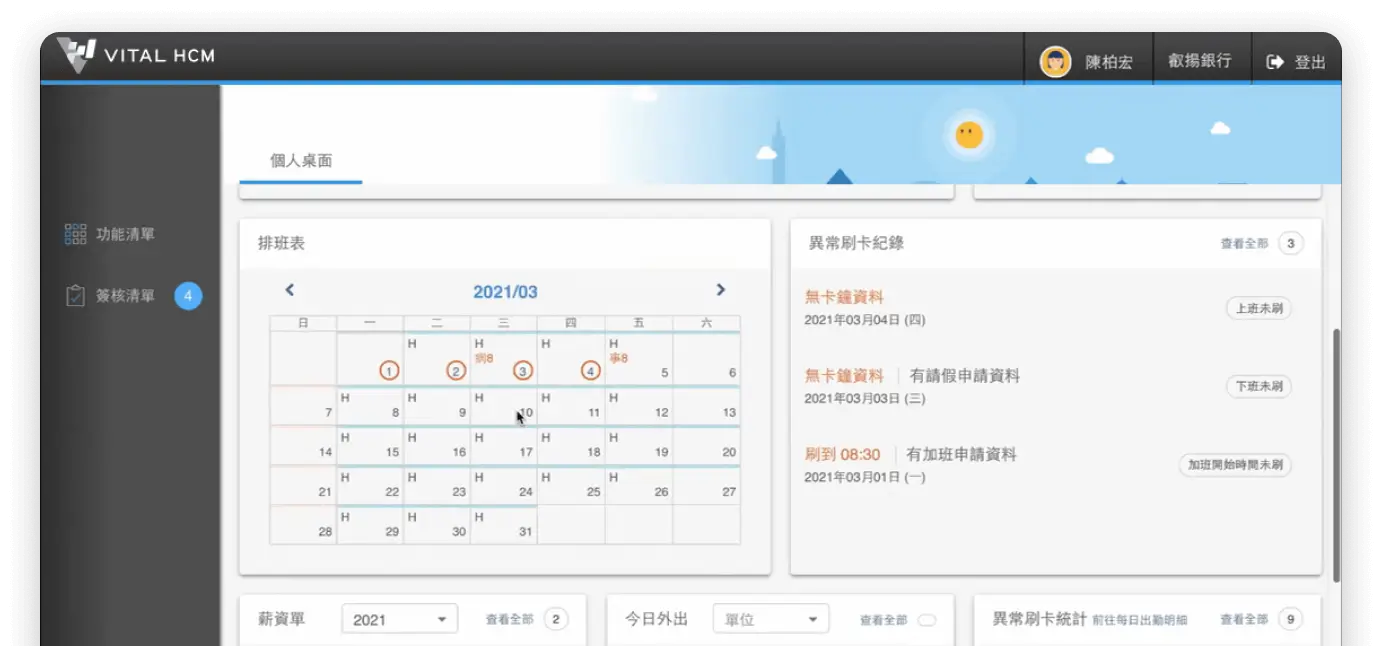
Task: Open the 單位 dropdown in 今日外出
Action: point(771,619)
